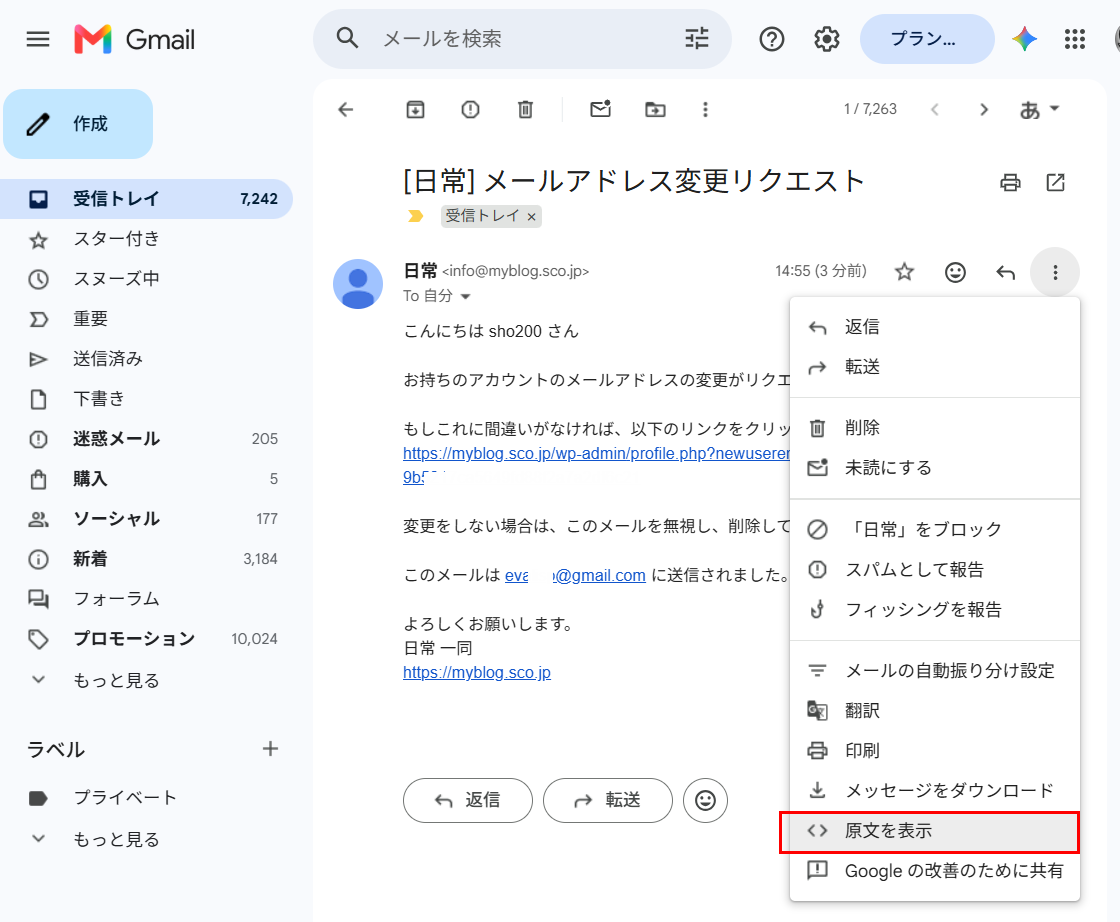
Task: Click the reply arrow in message header
Action: tap(1005, 272)
